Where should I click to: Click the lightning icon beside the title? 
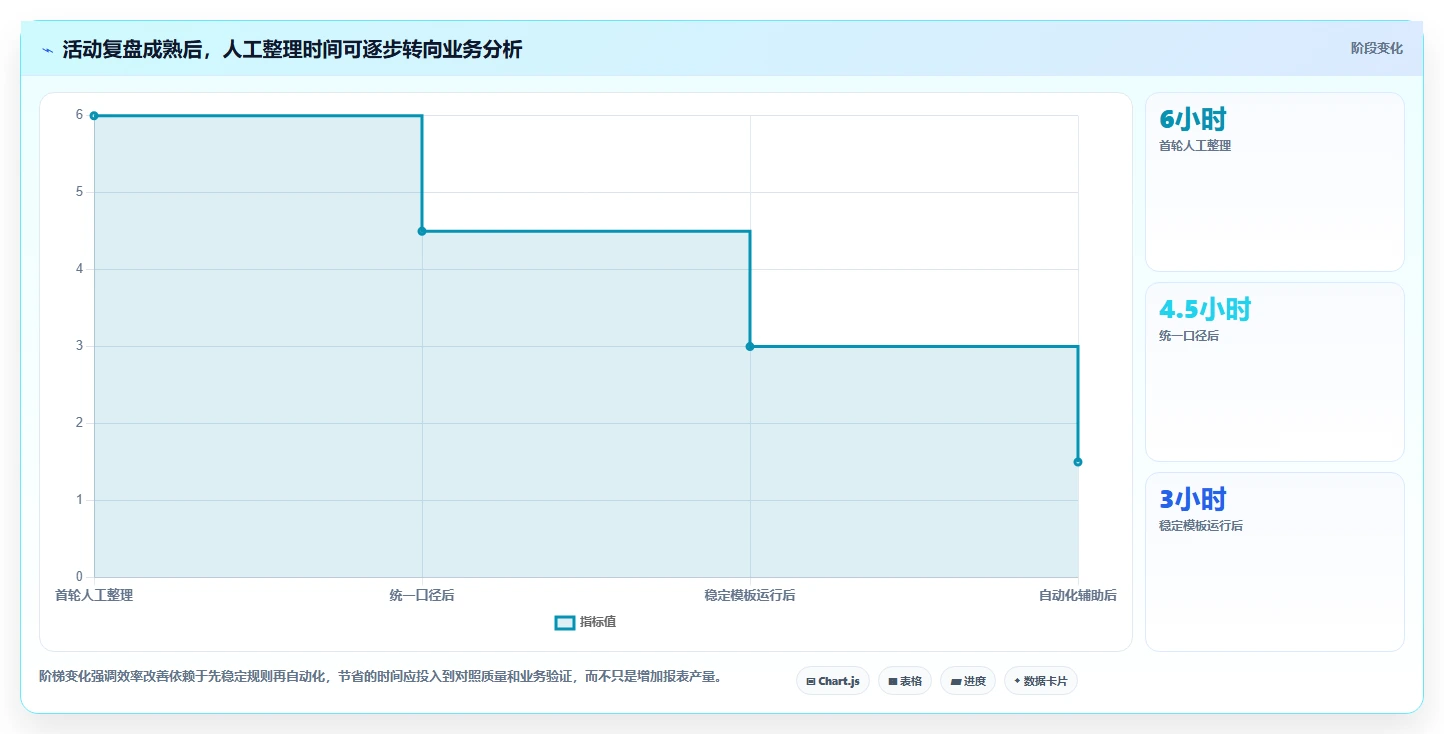coord(47,50)
